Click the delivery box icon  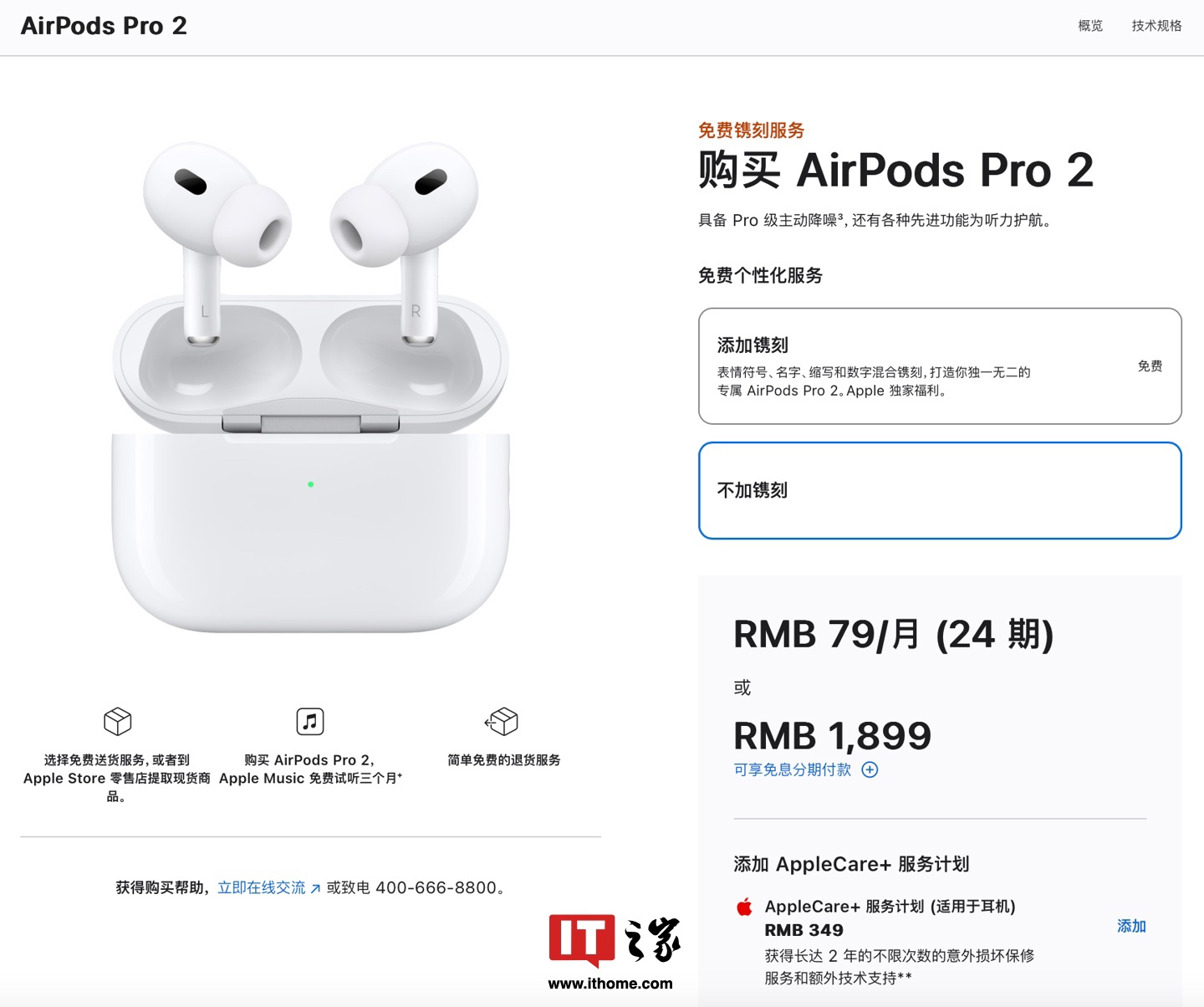pos(118,721)
